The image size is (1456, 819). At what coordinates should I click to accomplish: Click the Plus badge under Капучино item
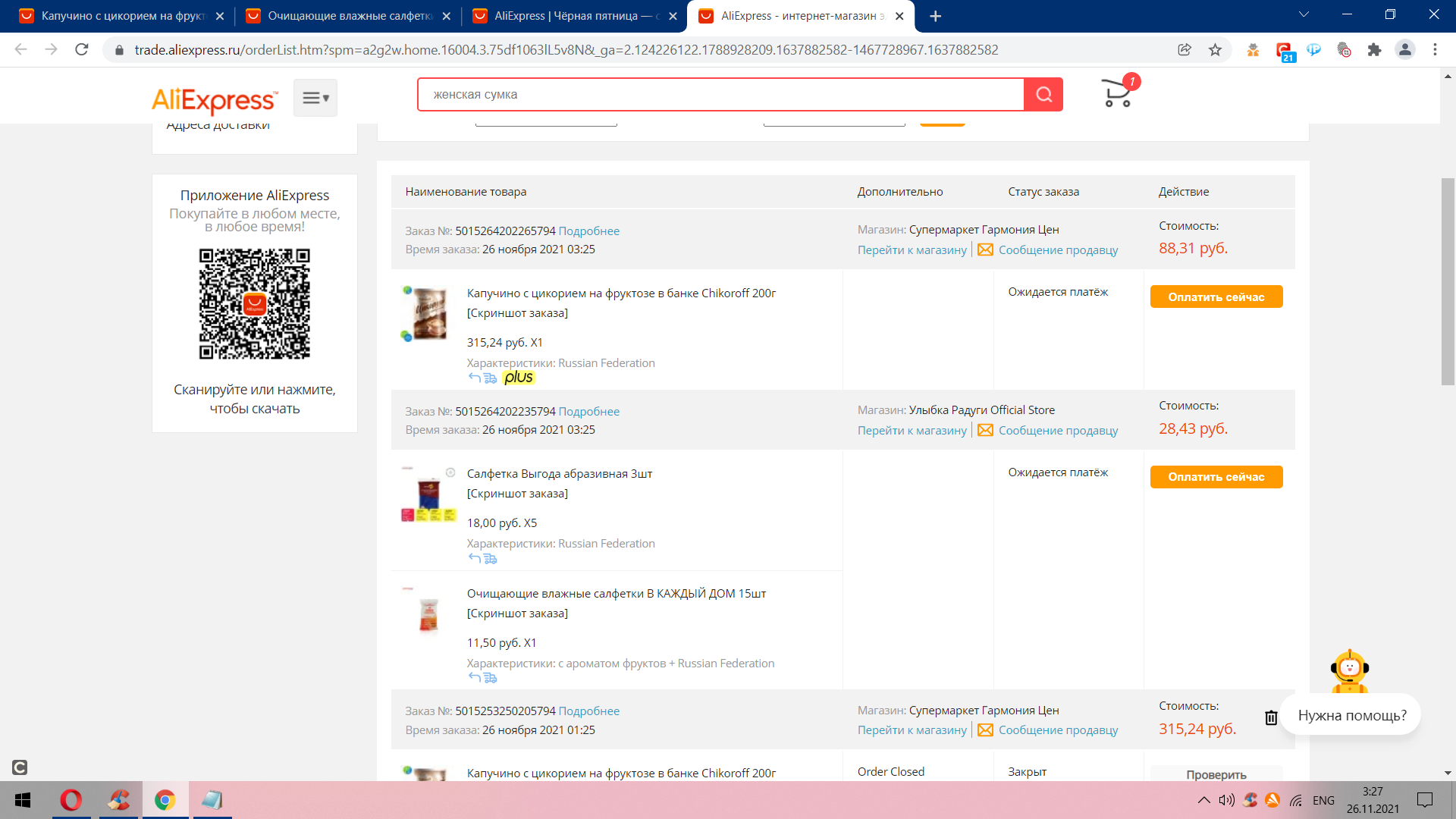tap(519, 378)
